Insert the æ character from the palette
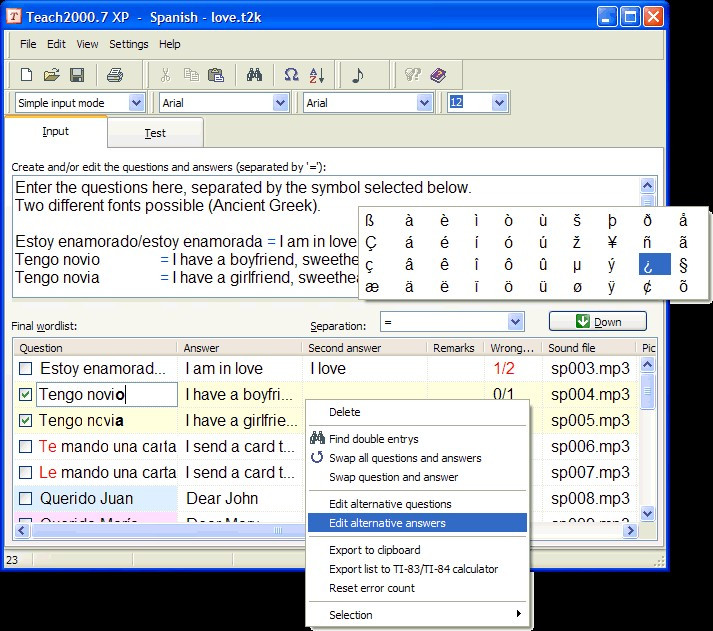713x631 pixels. tap(372, 286)
